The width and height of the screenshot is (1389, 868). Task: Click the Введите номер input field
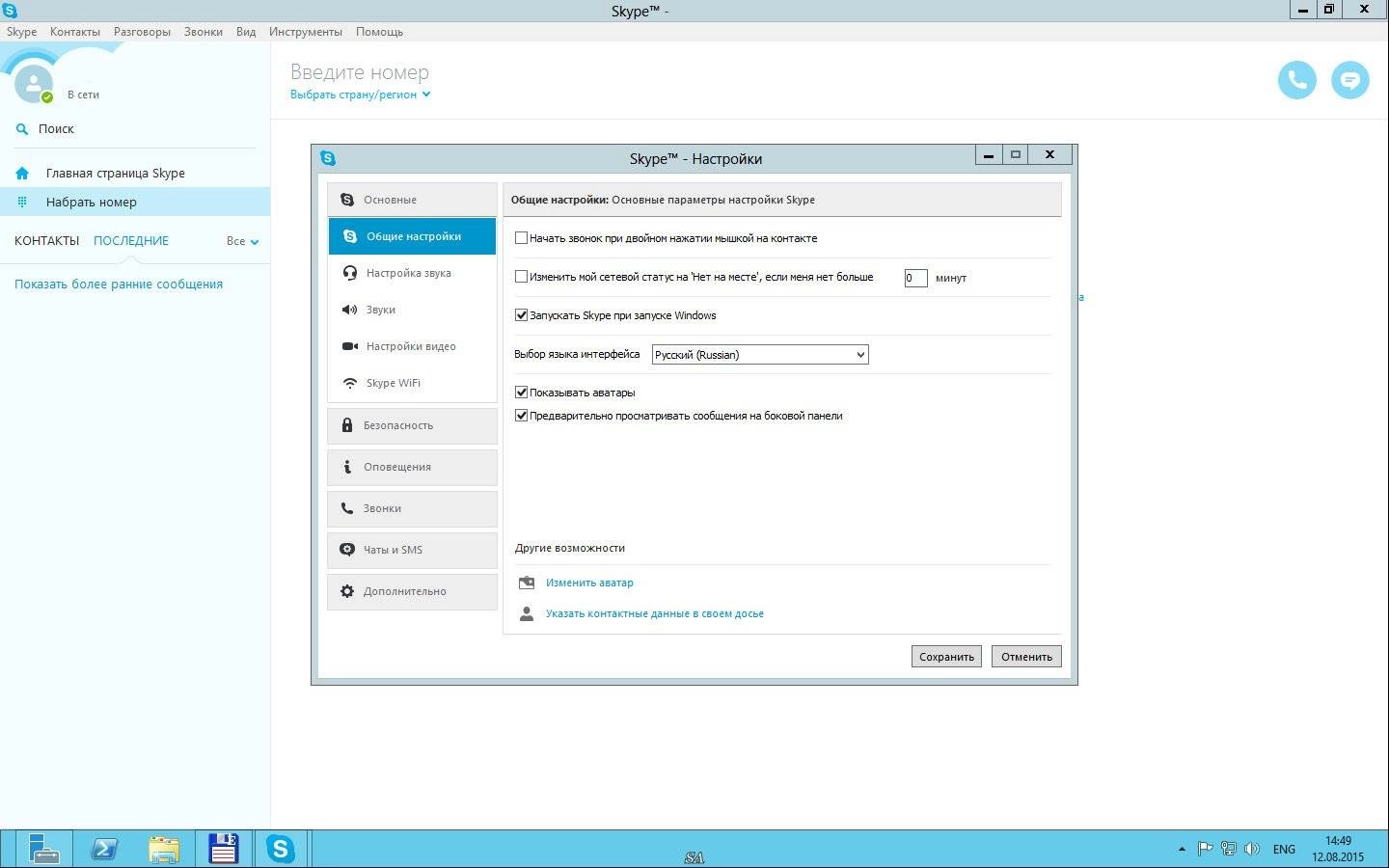(x=360, y=72)
